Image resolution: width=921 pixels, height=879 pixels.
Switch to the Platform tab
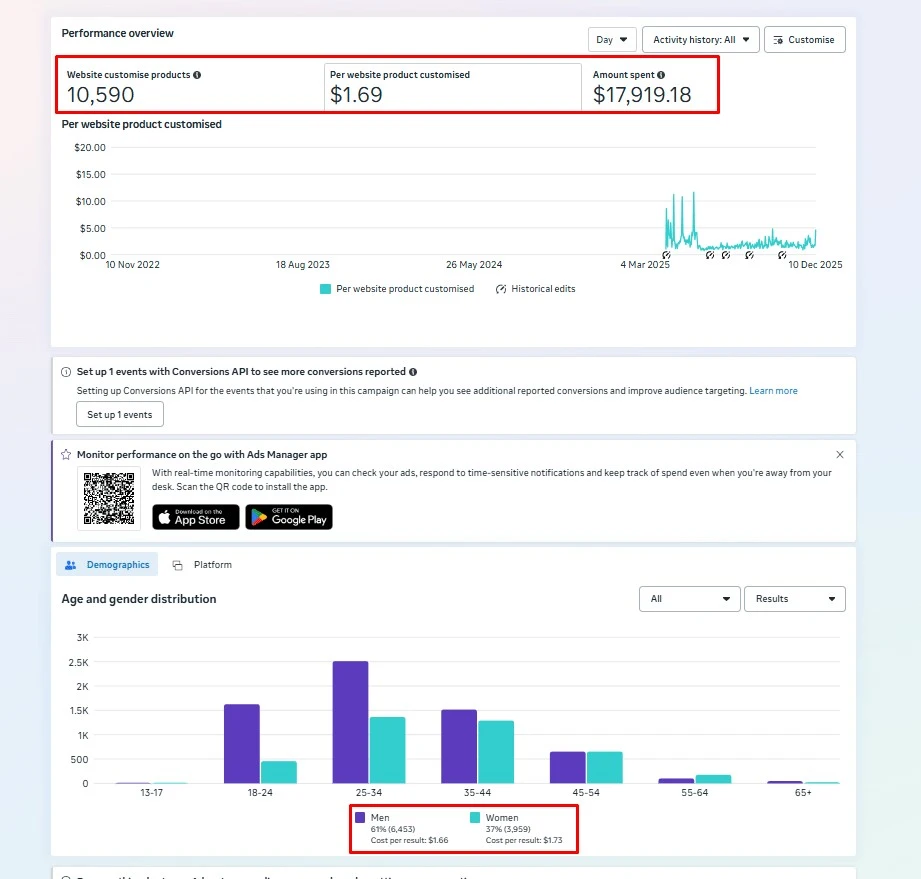[203, 565]
